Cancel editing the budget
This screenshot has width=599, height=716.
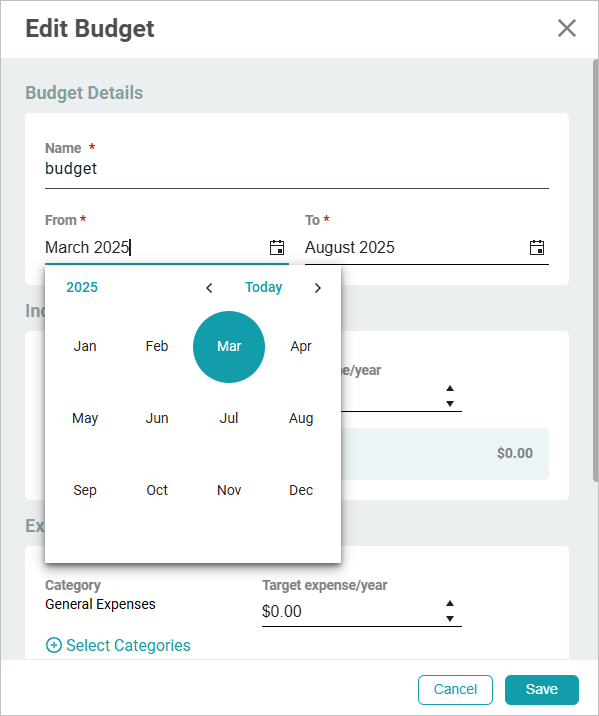455,690
